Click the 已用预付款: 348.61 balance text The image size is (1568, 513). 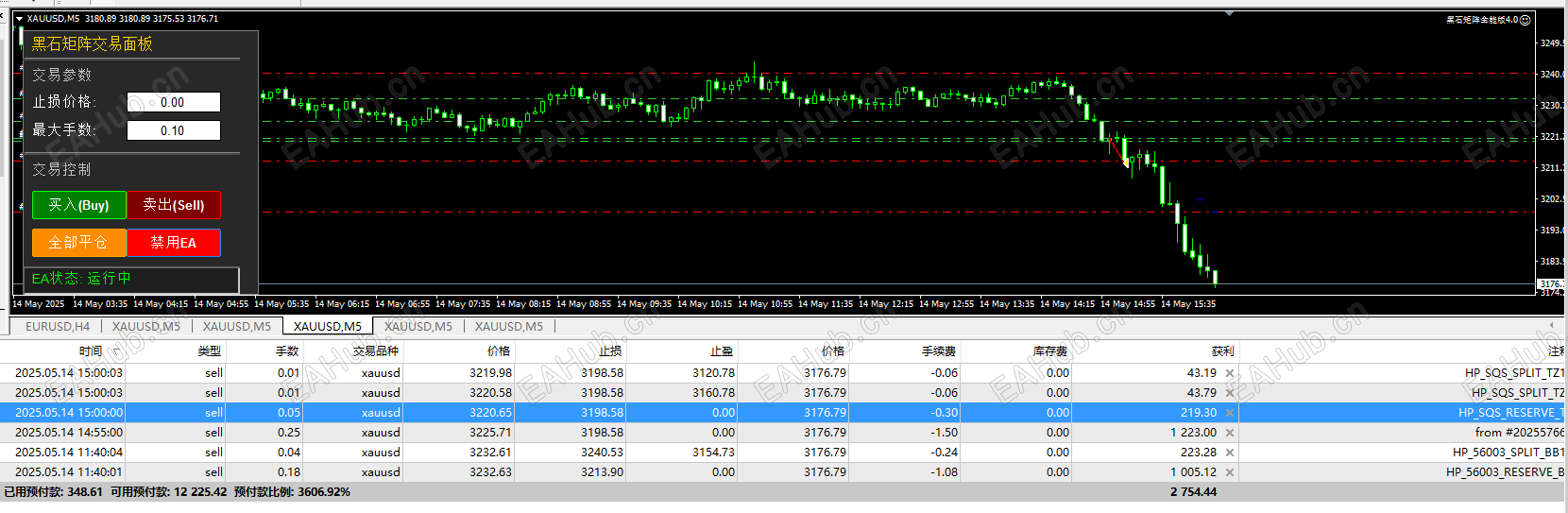53,492
